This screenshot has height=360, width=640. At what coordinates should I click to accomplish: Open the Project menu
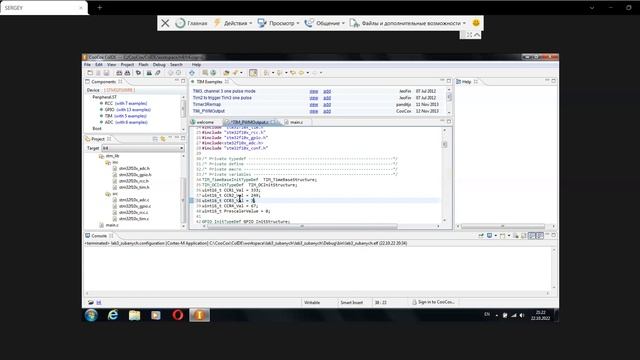pyautogui.click(x=127, y=64)
